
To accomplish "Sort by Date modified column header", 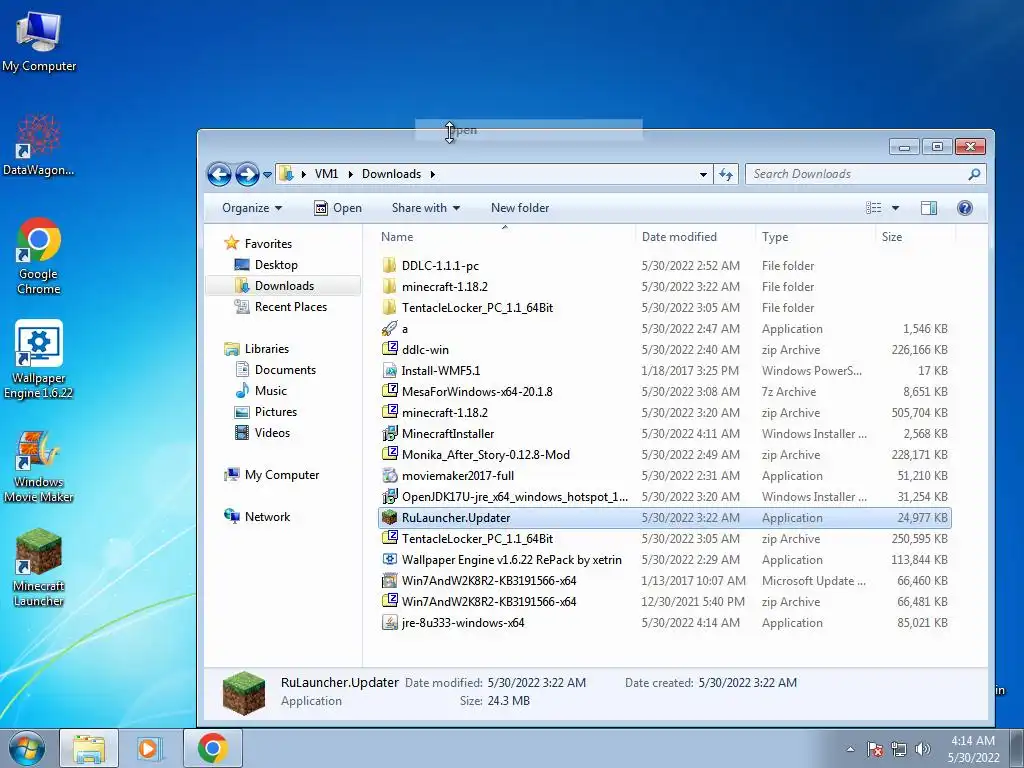I will [x=695, y=236].
